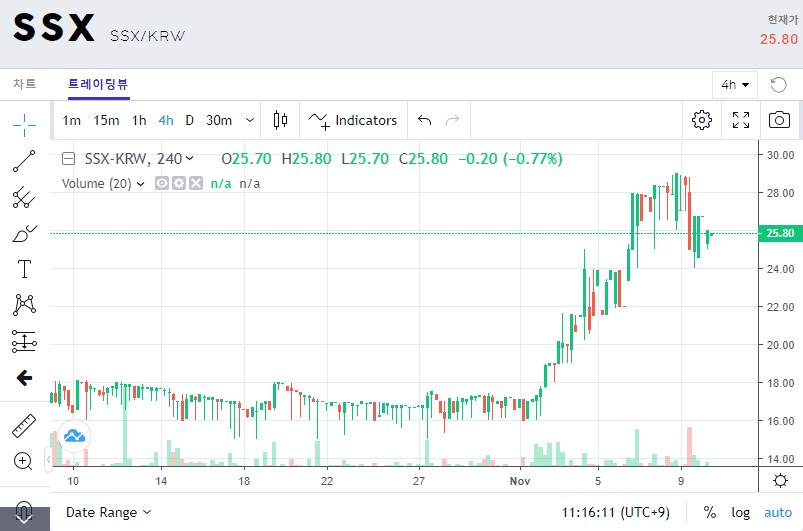
Task: Click the magnet mode icon at bottom left
Action: [24, 512]
